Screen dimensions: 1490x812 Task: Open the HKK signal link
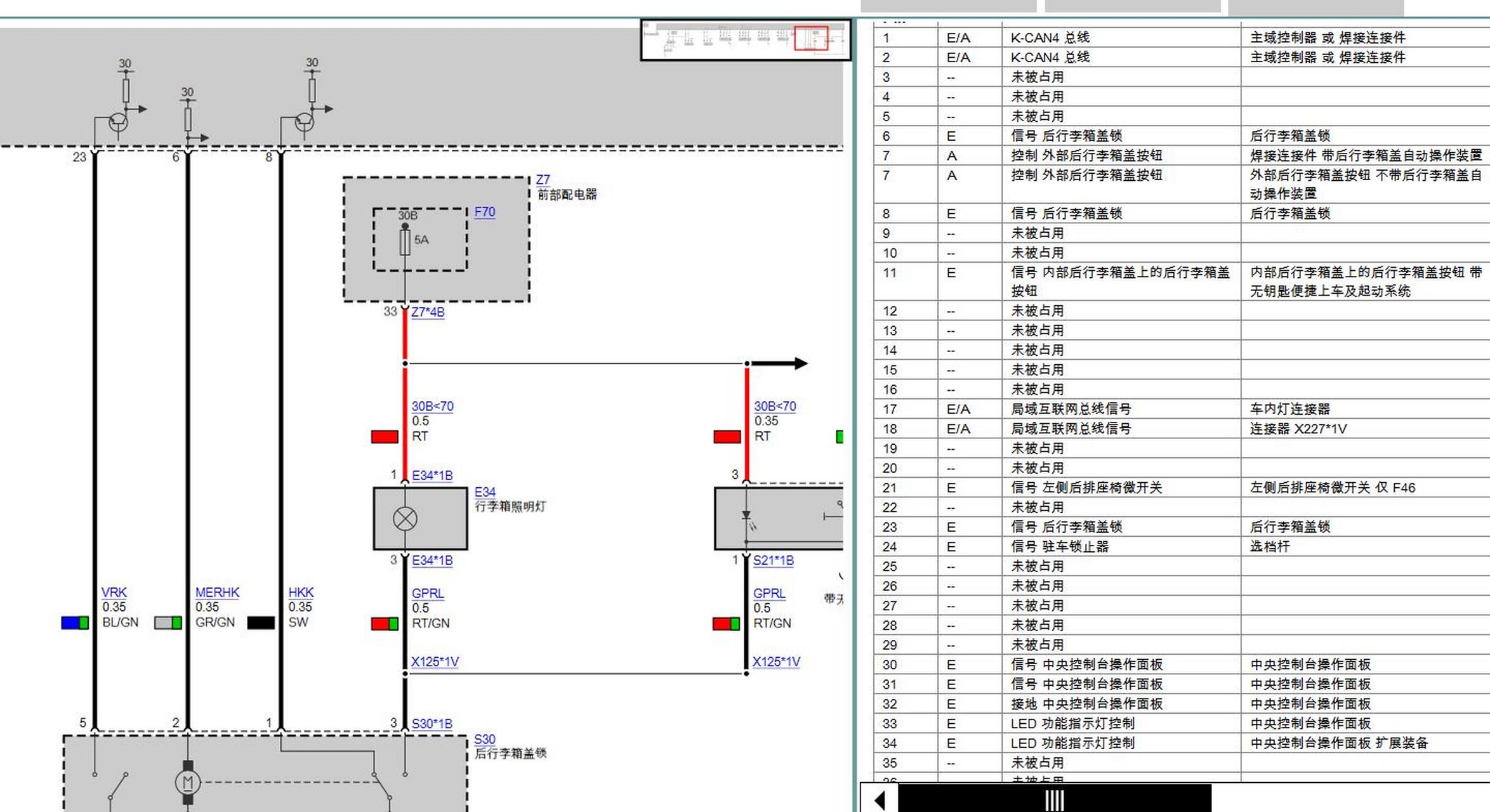[x=301, y=592]
